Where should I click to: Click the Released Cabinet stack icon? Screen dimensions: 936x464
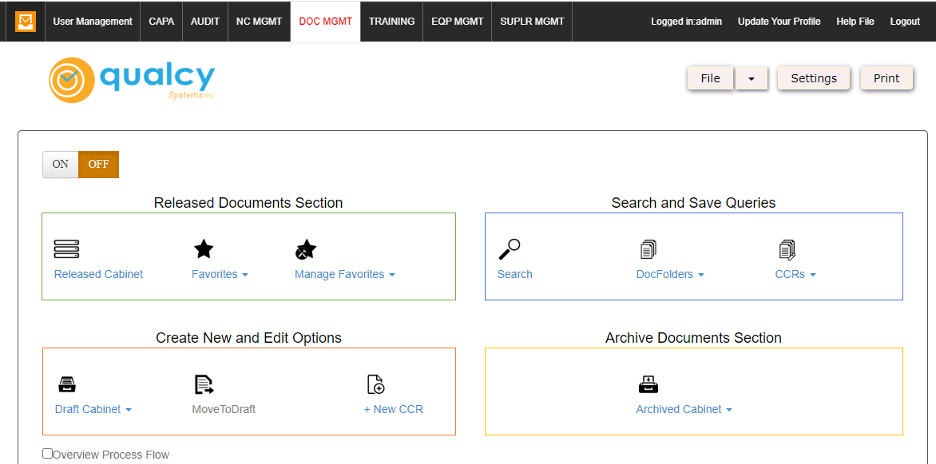pyautogui.click(x=66, y=249)
